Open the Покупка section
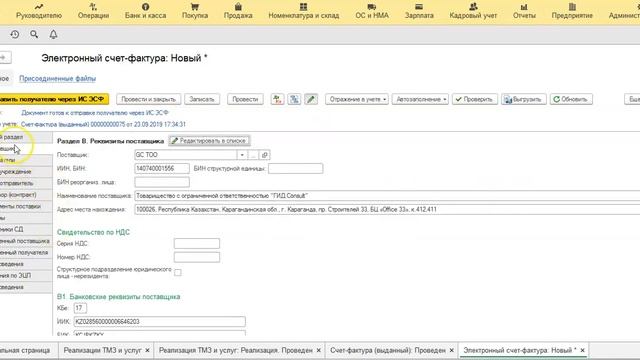This screenshot has width=640, height=360. (195, 11)
